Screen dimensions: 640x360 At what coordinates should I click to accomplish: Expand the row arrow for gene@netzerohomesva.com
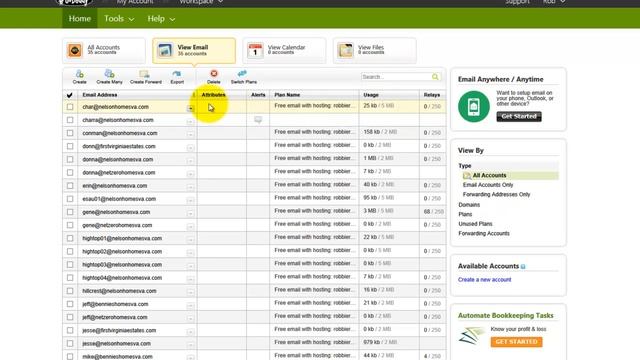190,227
